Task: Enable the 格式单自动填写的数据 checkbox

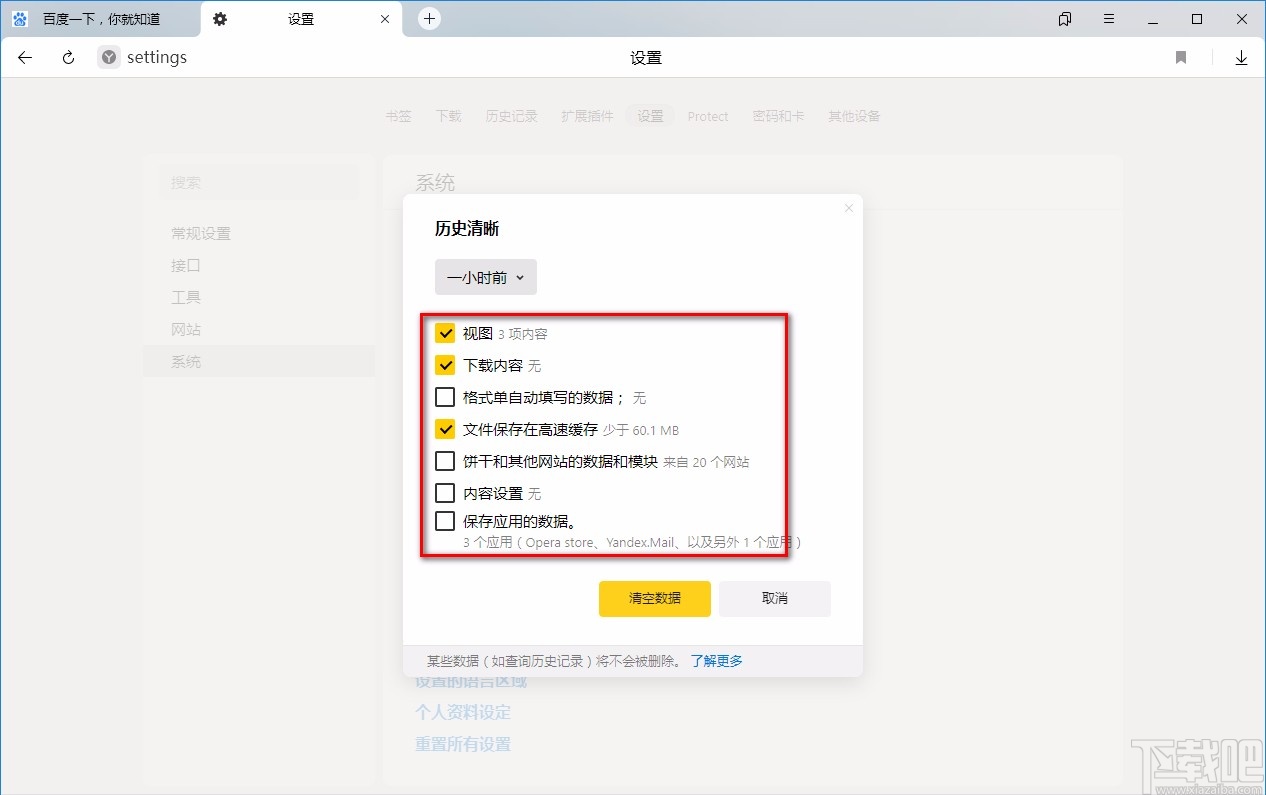Action: [445, 397]
